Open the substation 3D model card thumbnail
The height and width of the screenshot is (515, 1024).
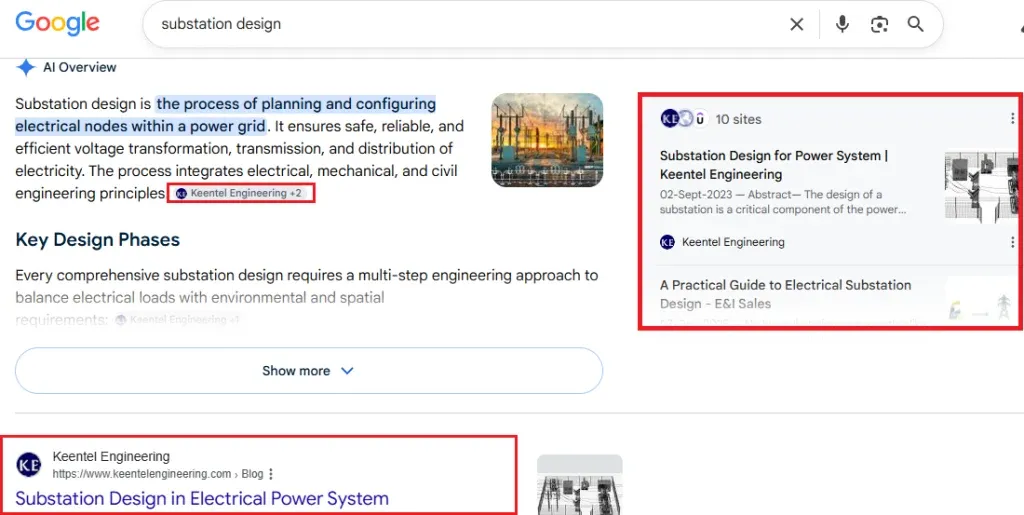click(x=982, y=186)
